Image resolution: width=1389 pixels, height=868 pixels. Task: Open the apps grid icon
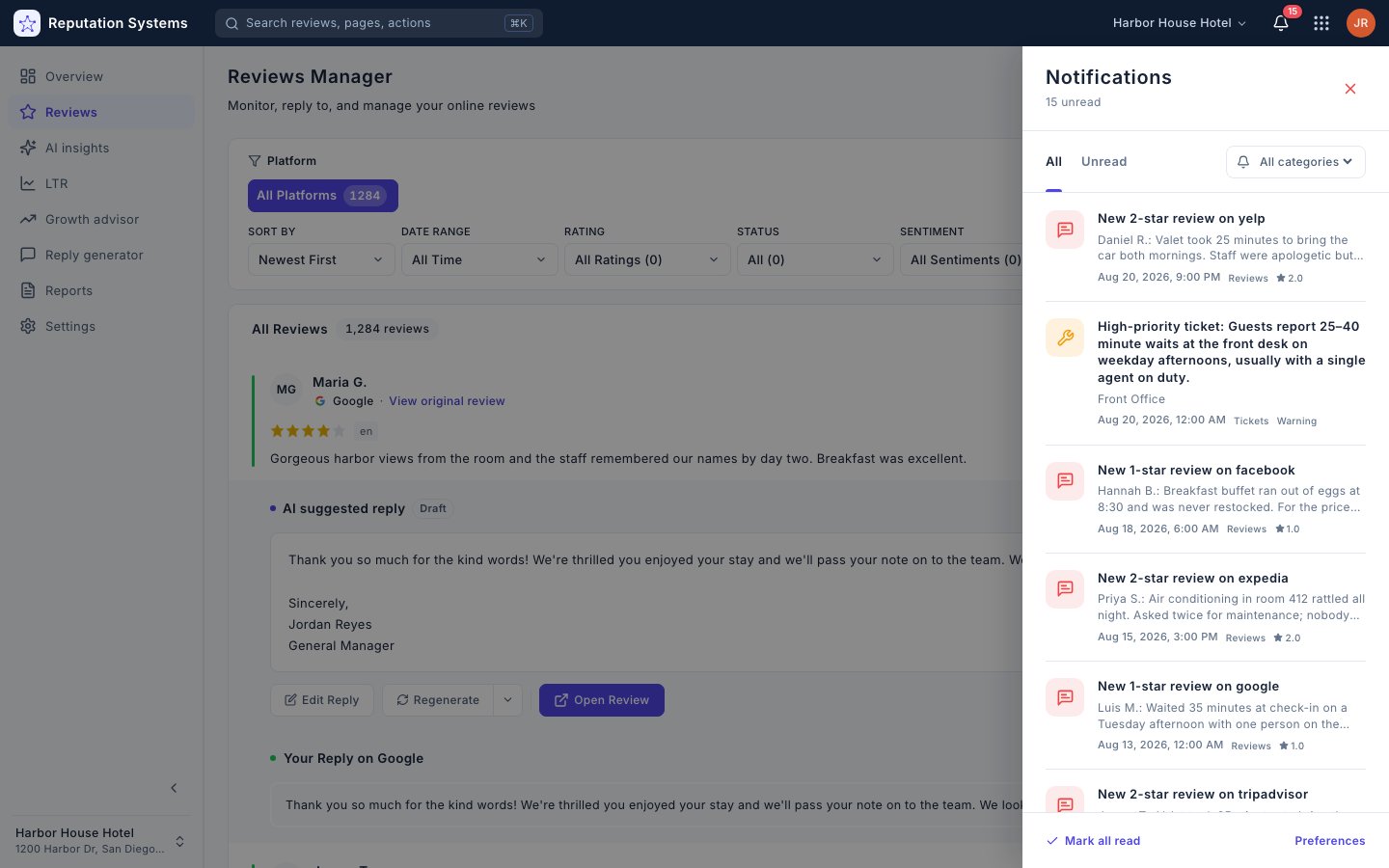1321,23
